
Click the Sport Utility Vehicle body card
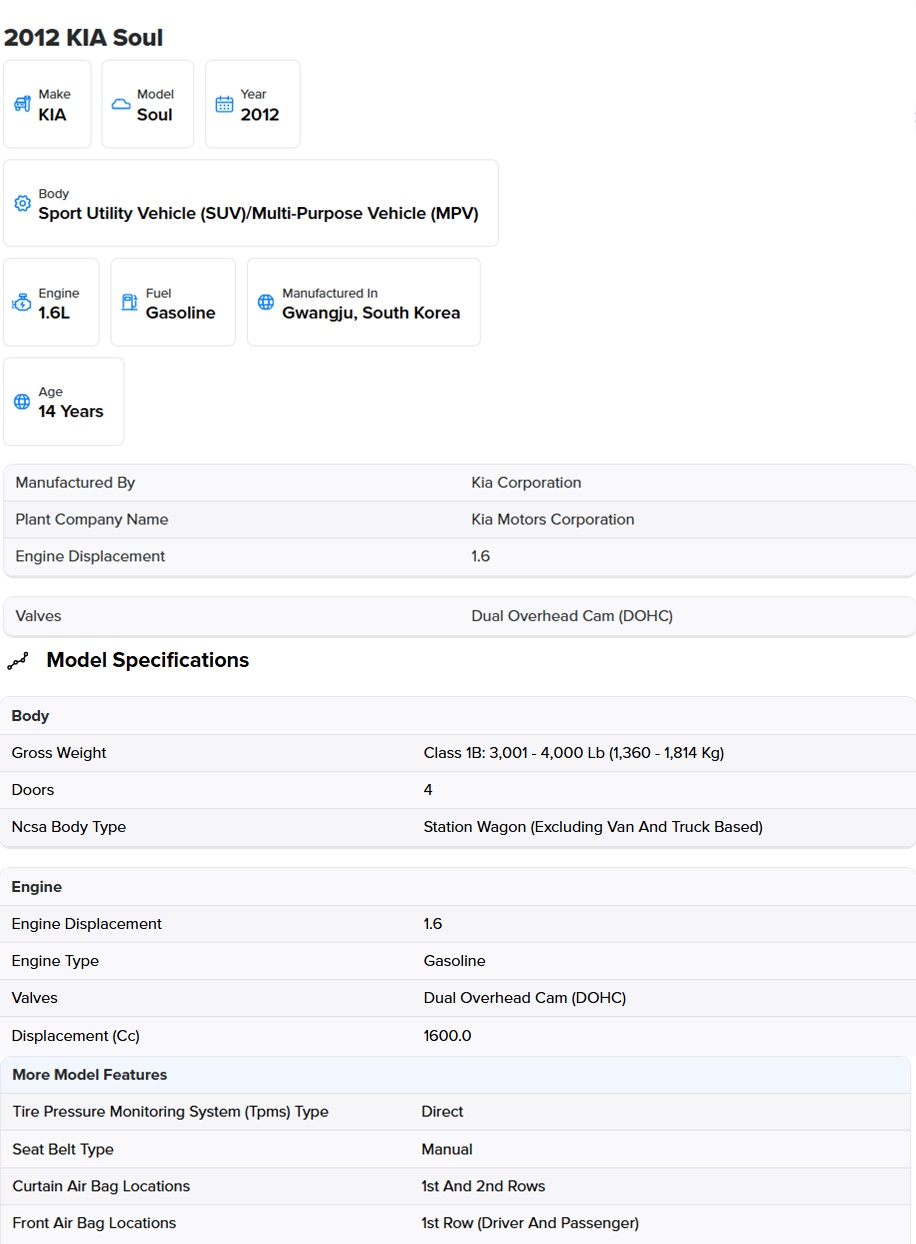click(251, 203)
